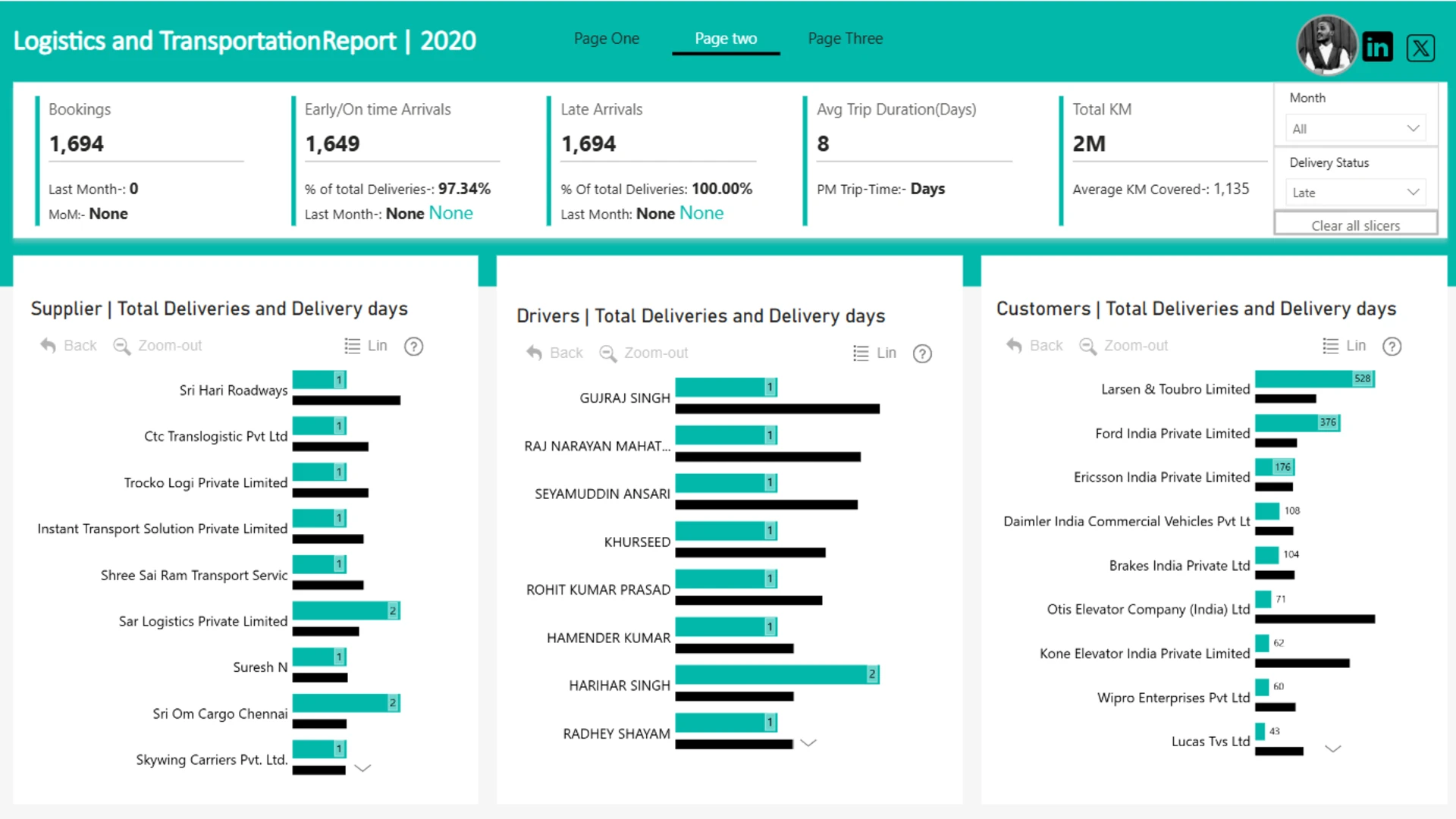Click the RADHEY SHAYAM driver label
Viewport: 1456px width, 819px height.
(x=617, y=734)
